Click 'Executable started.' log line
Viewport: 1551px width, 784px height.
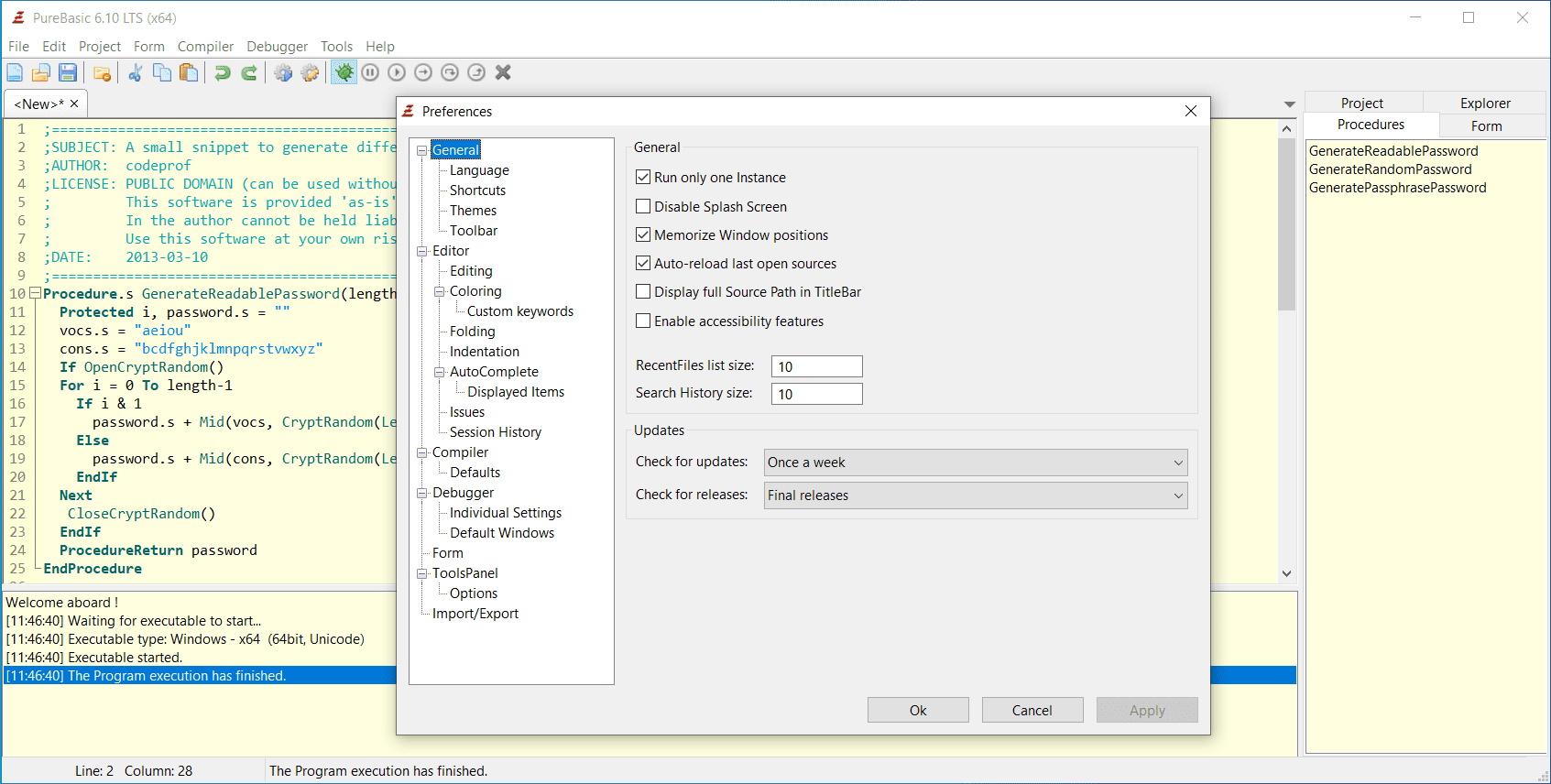point(126,658)
